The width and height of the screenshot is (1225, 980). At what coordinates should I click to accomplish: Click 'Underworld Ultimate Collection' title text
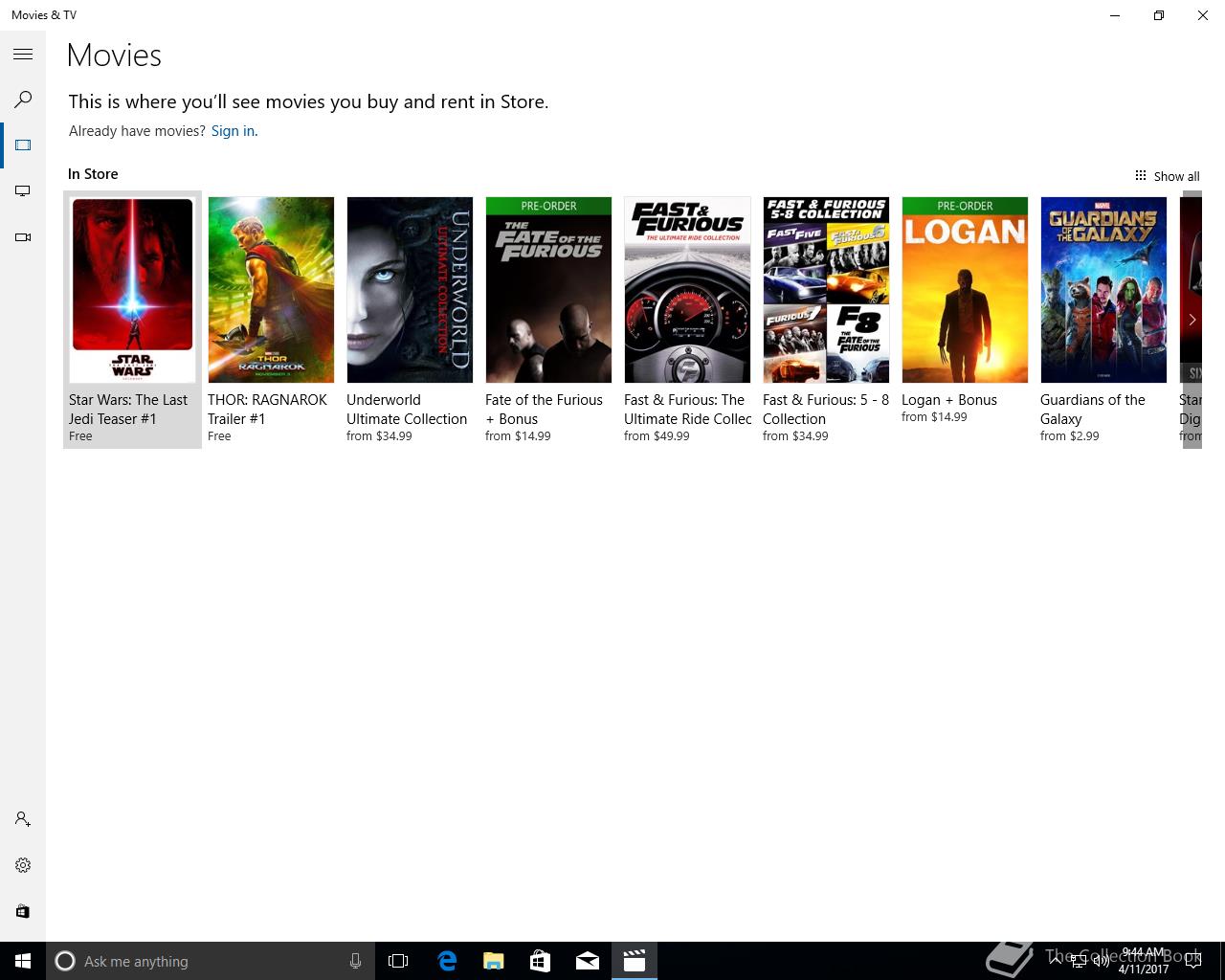tap(407, 410)
